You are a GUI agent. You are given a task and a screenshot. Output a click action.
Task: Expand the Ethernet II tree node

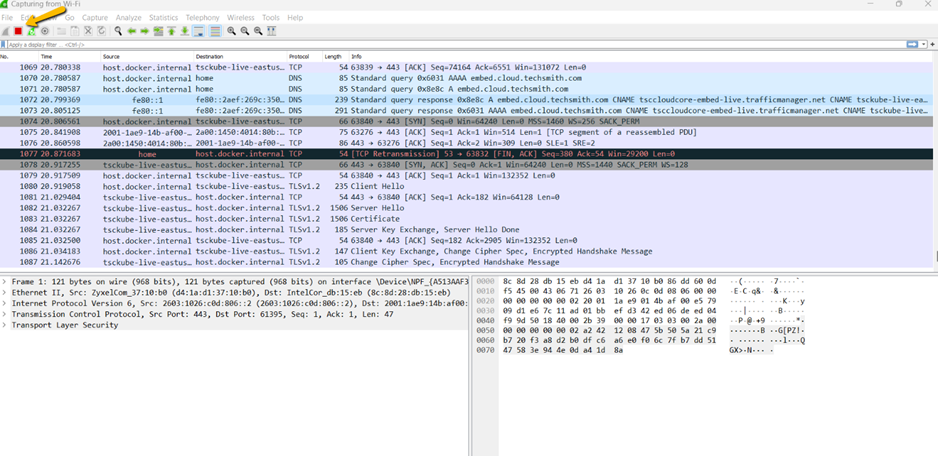[4, 292]
